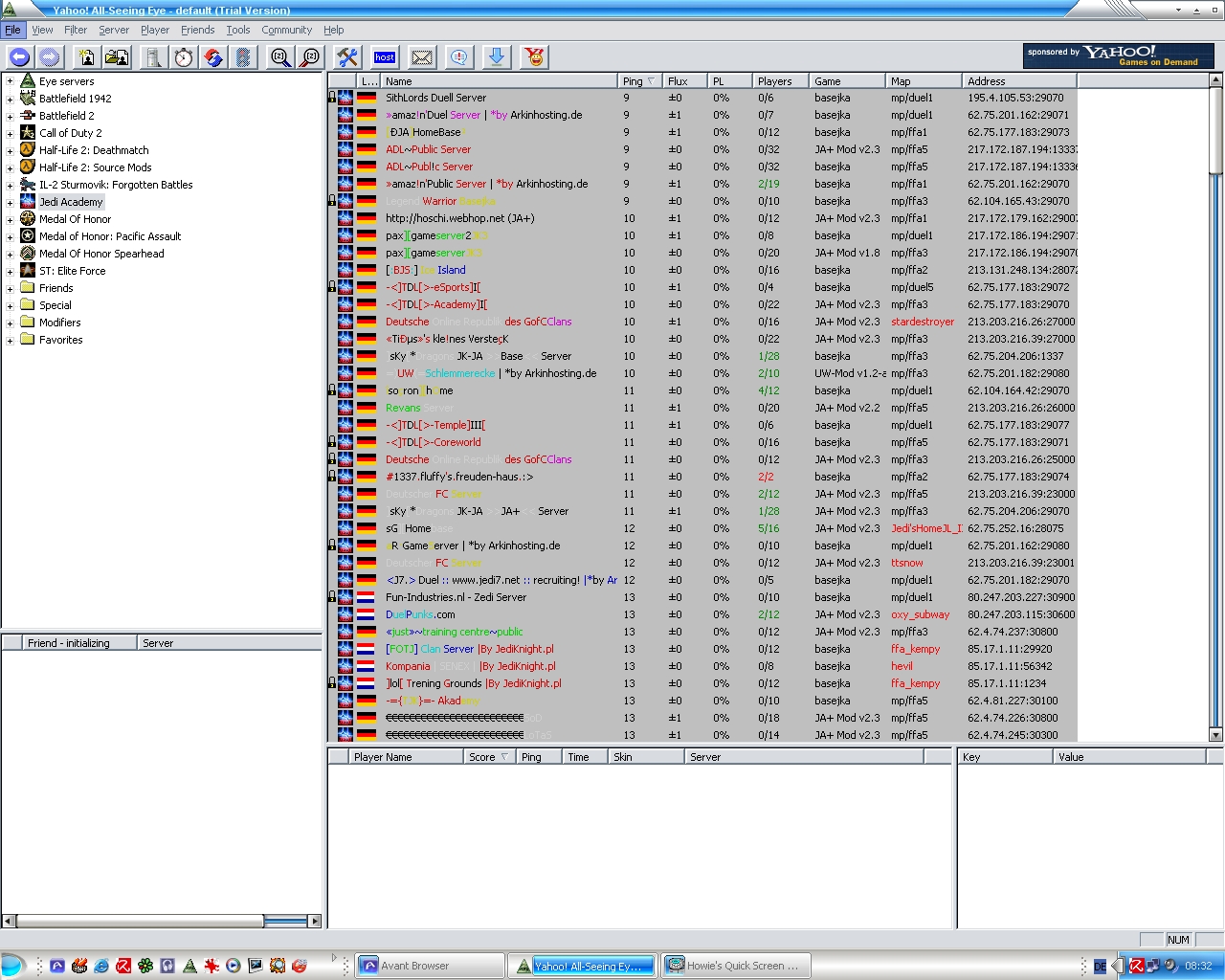This screenshot has height=980, width=1225.
Task: Click the server list vertical scrollbar thumb
Action: pos(1215,131)
